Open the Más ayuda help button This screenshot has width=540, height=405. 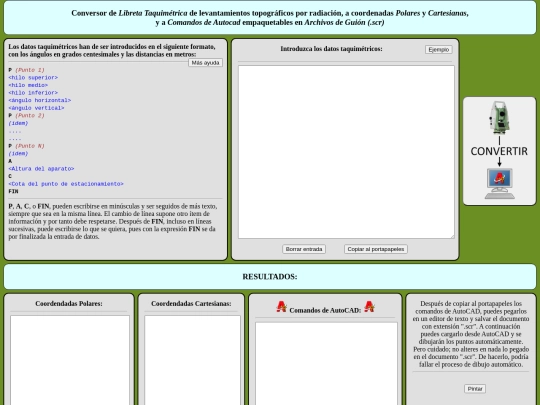tap(205, 63)
